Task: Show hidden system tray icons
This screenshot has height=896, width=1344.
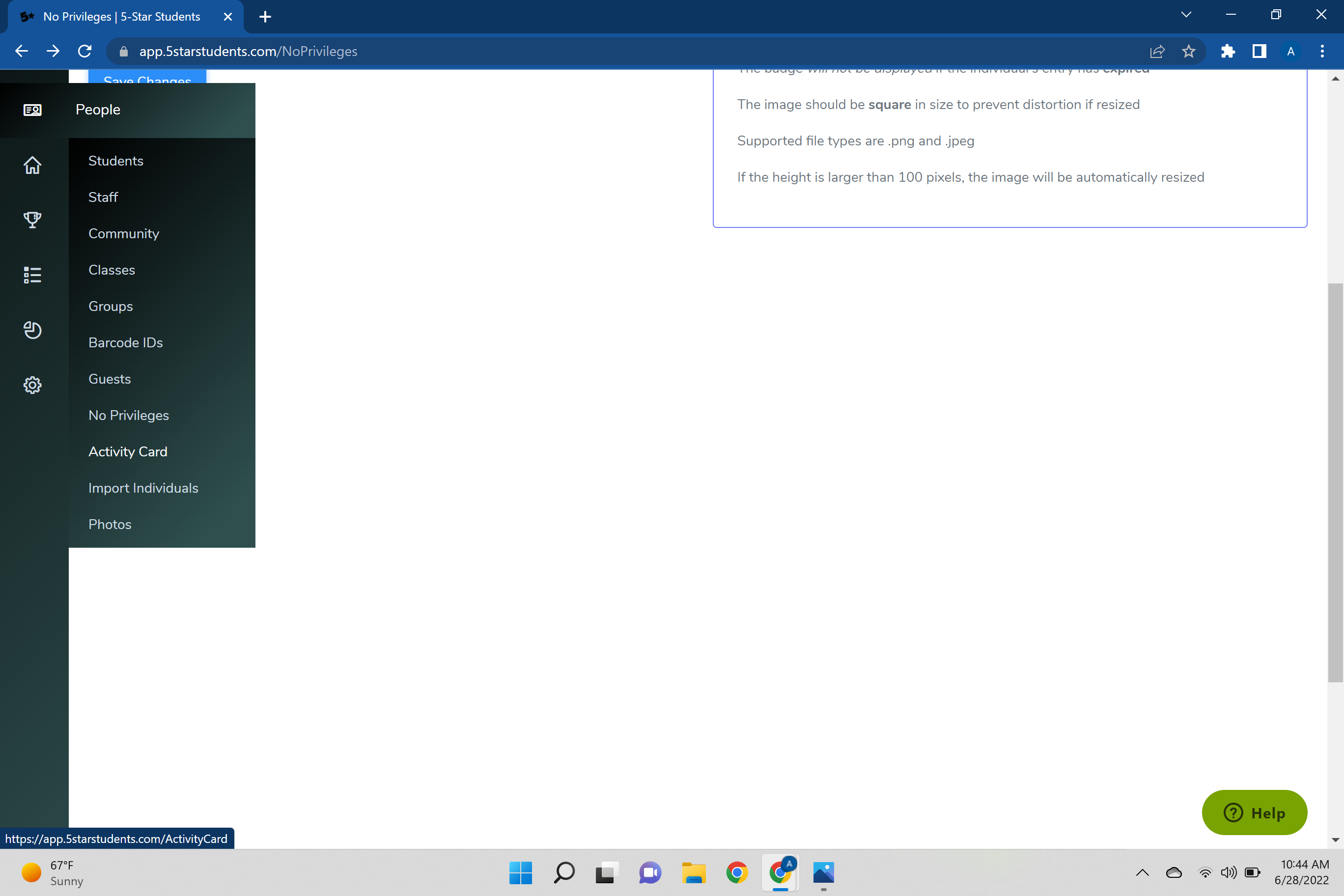Action: click(1142, 872)
